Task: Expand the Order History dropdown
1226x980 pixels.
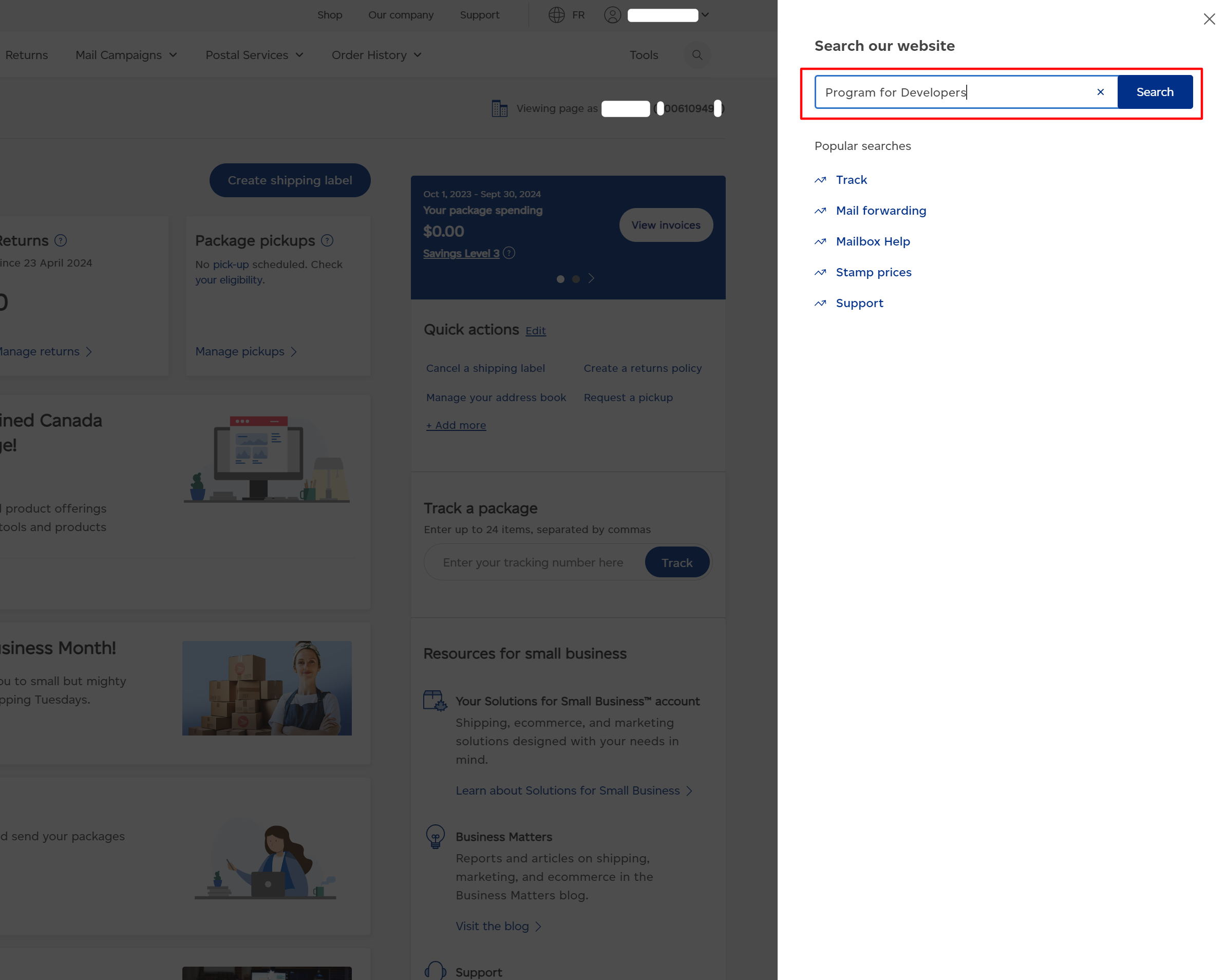Action: click(376, 55)
